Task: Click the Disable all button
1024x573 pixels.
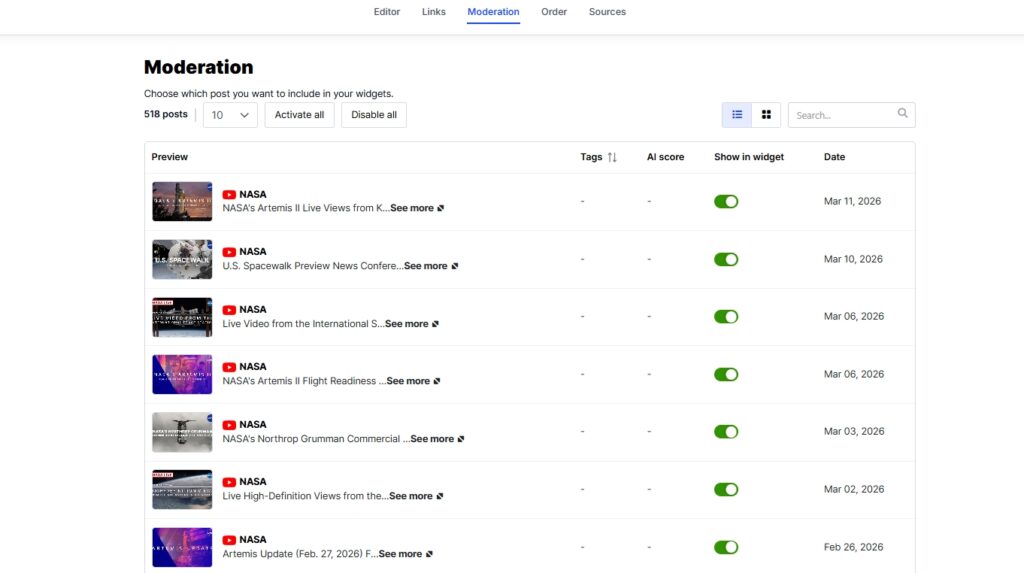Action: [x=374, y=115]
